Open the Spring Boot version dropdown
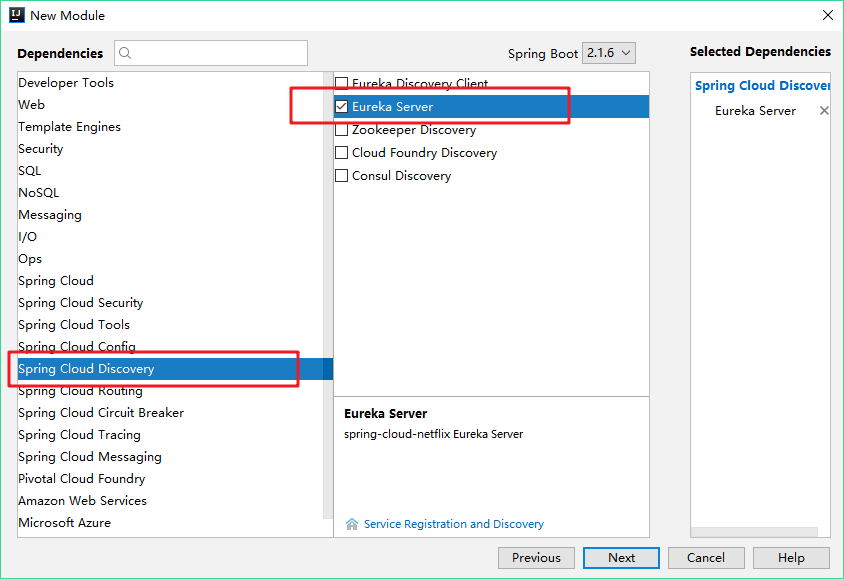This screenshot has height=579, width=844. pos(609,53)
